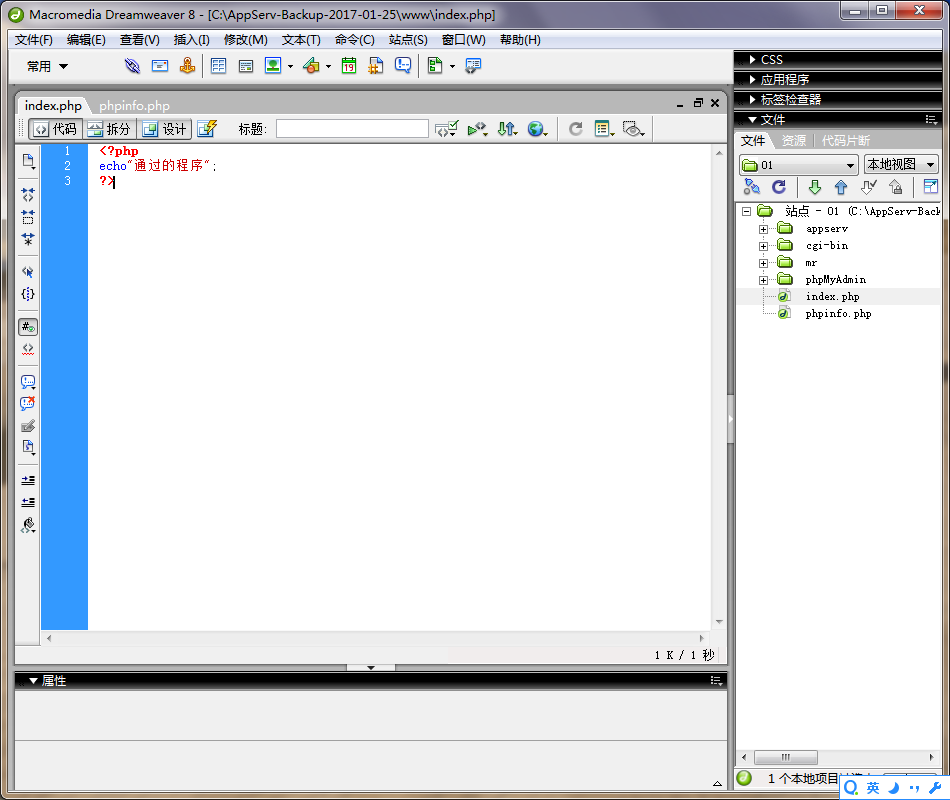Select the mr folder in Files tree
Image resolution: width=950 pixels, height=800 pixels.
pyautogui.click(x=811, y=262)
